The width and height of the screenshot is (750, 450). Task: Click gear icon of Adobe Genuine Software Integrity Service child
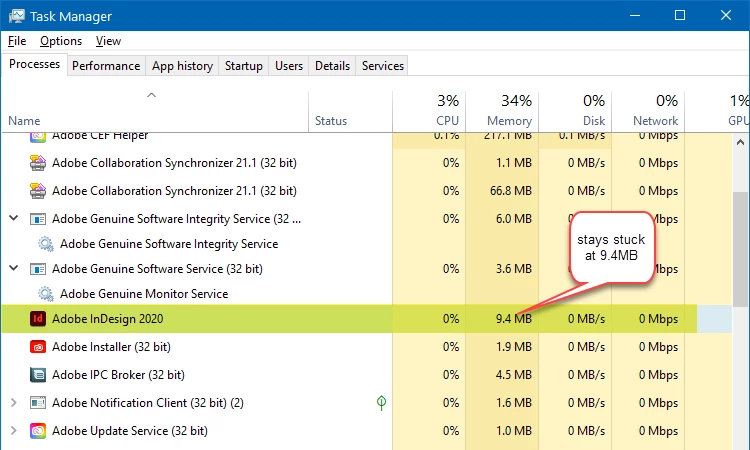[46, 244]
